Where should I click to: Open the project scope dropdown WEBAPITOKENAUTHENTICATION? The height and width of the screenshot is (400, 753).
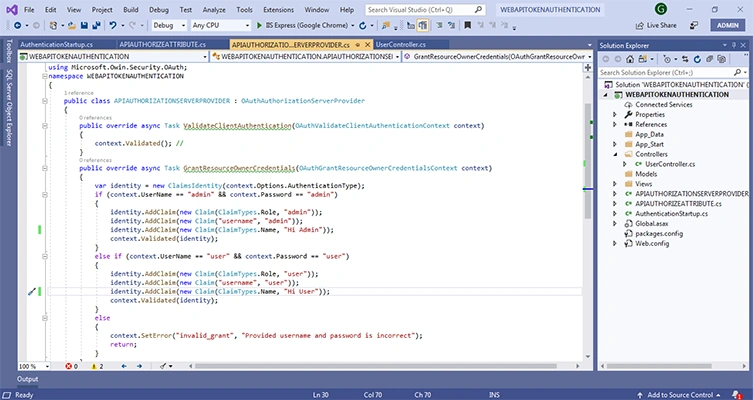coord(113,57)
